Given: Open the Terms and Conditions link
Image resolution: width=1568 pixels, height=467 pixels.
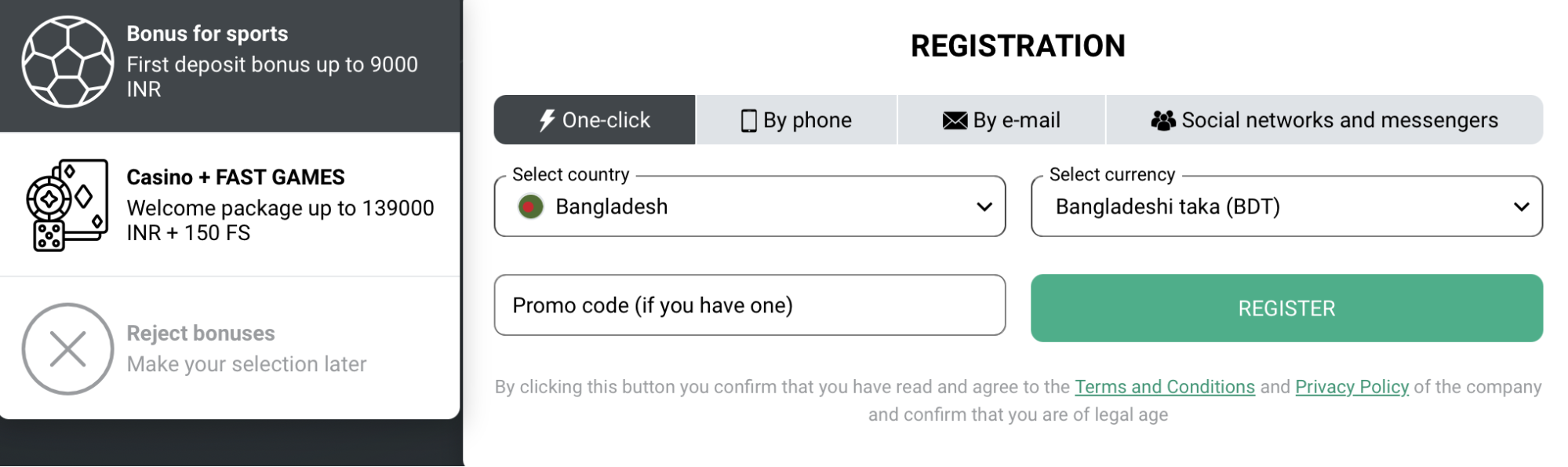Looking at the screenshot, I should [x=1164, y=387].
